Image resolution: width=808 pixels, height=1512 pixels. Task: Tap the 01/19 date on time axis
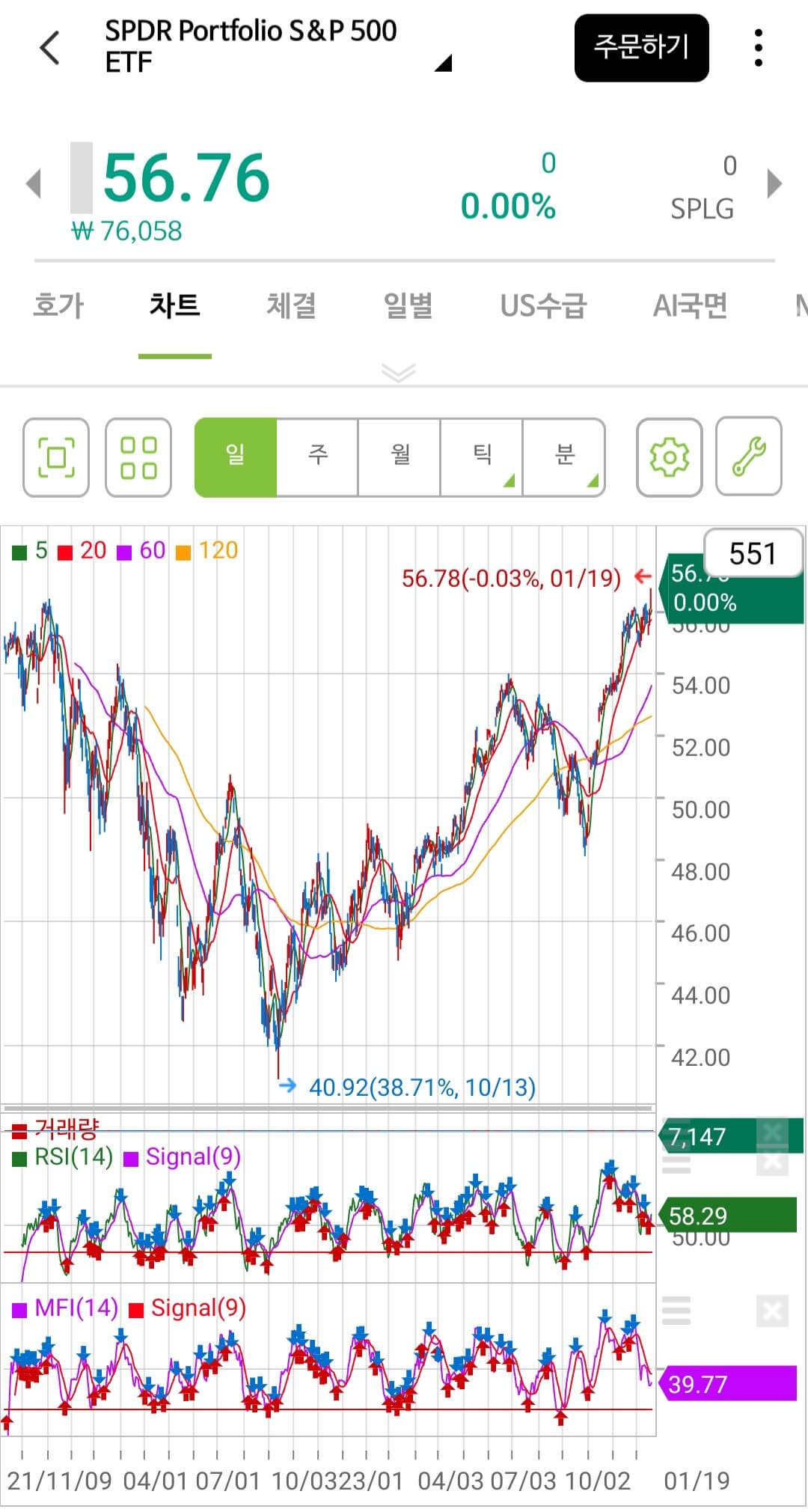697,1481
